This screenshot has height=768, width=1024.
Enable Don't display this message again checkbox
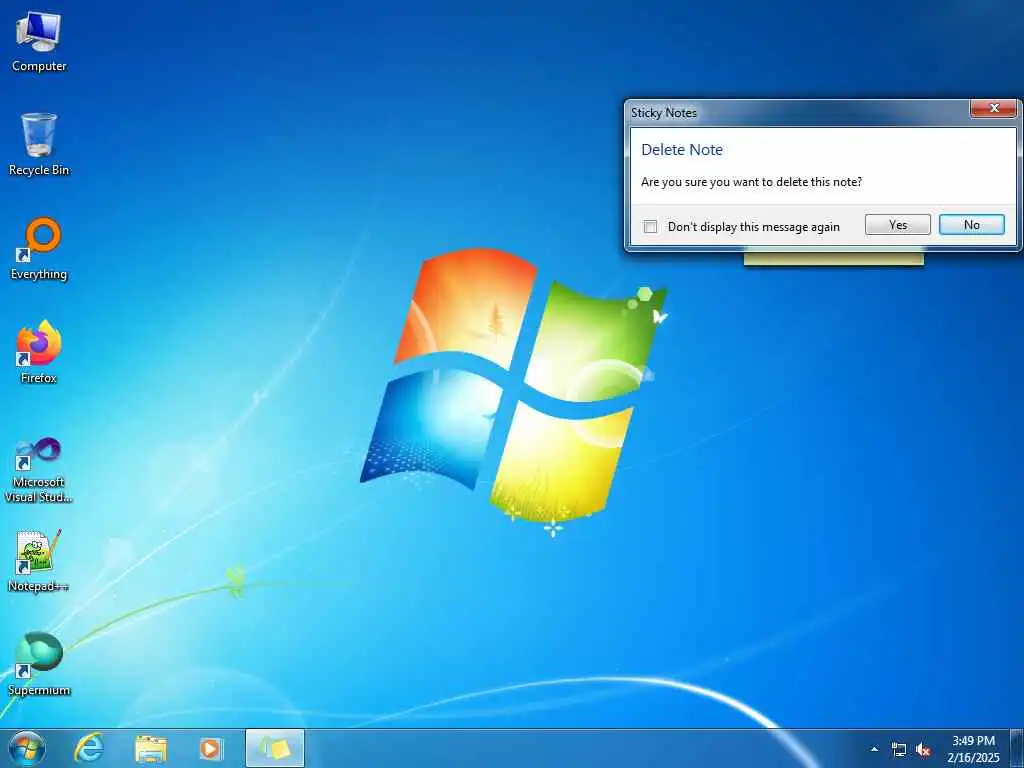tap(650, 227)
